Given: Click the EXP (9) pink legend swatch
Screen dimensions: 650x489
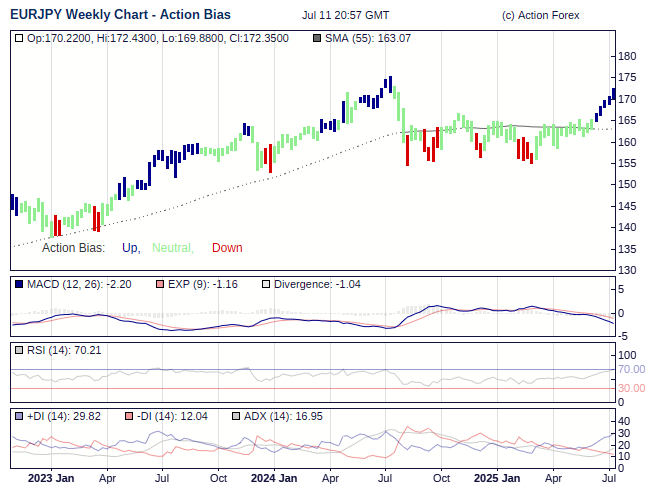Looking at the screenshot, I should (x=159, y=284).
